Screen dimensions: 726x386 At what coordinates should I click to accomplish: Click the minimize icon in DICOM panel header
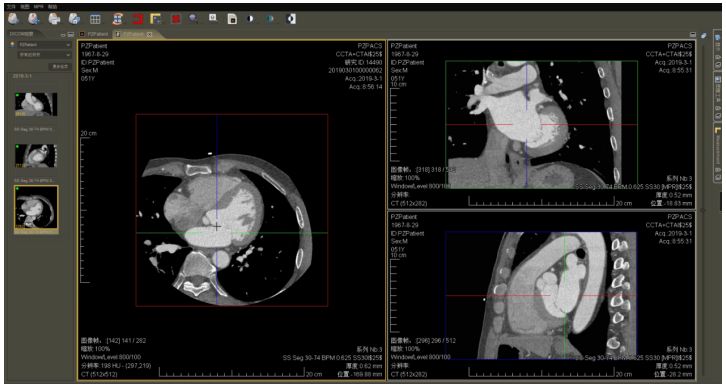(63, 35)
